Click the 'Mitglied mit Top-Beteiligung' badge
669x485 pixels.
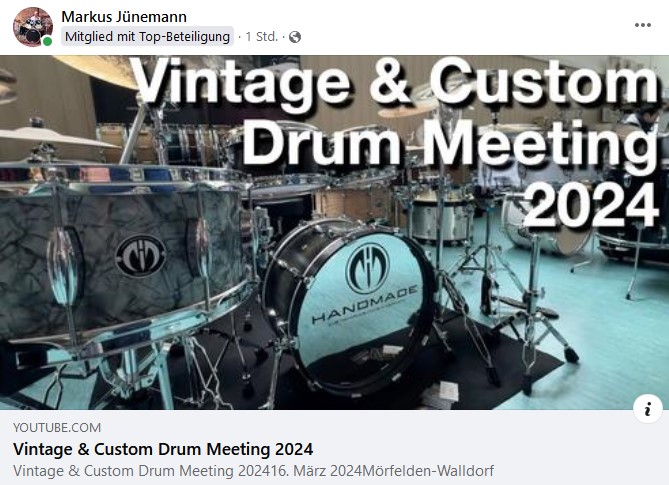(x=147, y=37)
